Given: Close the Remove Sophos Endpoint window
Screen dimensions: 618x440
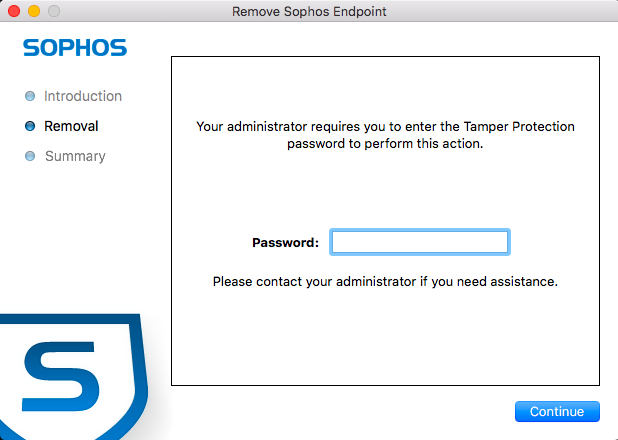Looking at the screenshot, I should [14, 11].
